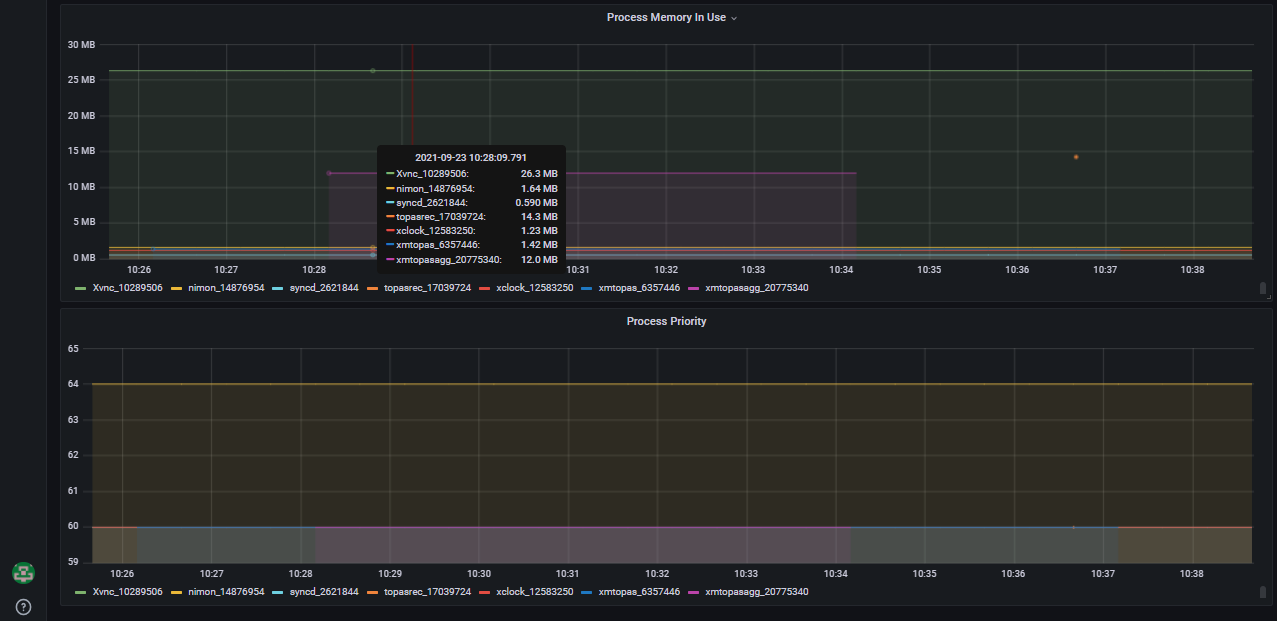Click xmtopas_6357446 label in Memory panel legend
This screenshot has height=621, width=1277.
(639, 288)
